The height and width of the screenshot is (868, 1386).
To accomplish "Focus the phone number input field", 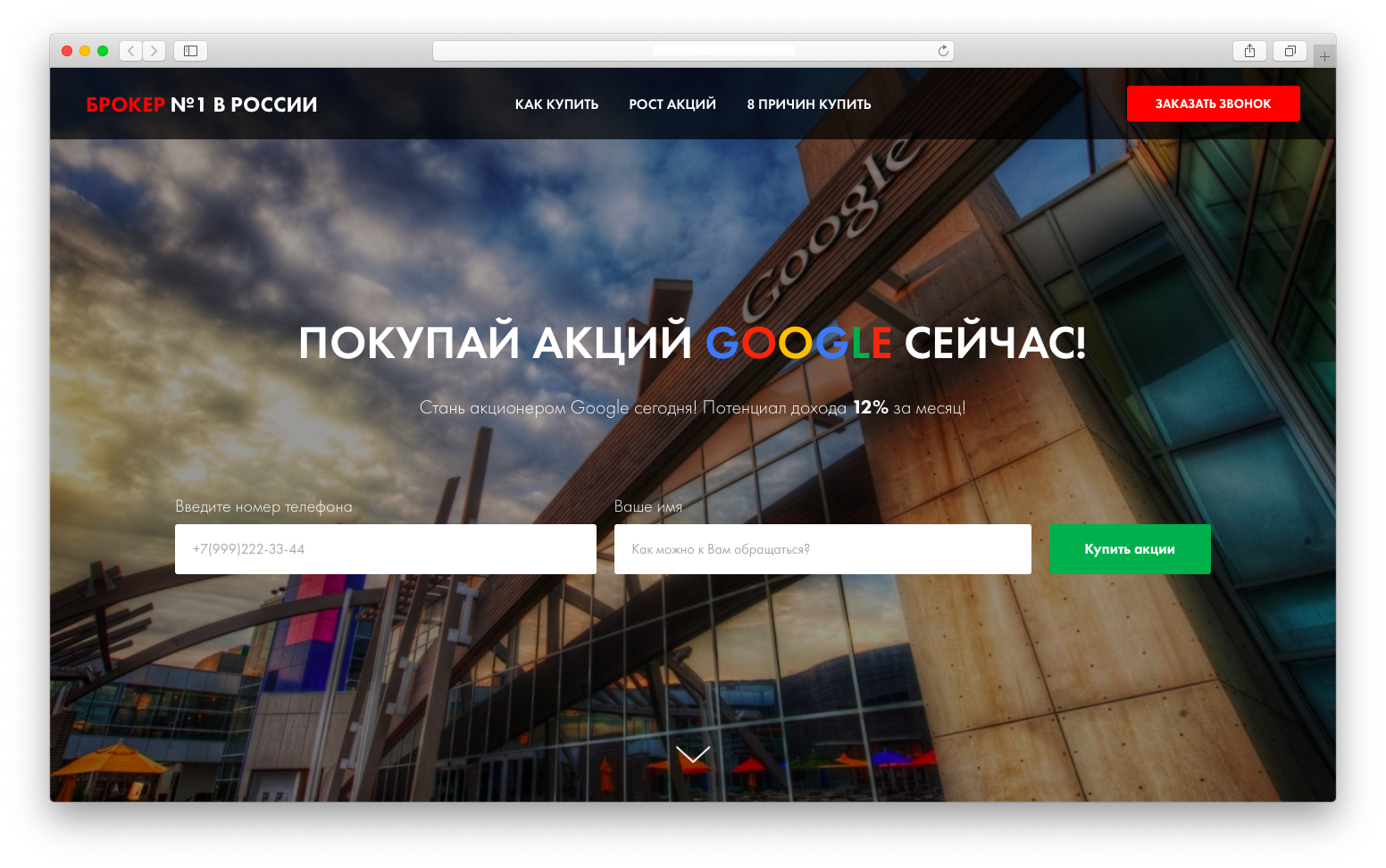I will (x=386, y=549).
